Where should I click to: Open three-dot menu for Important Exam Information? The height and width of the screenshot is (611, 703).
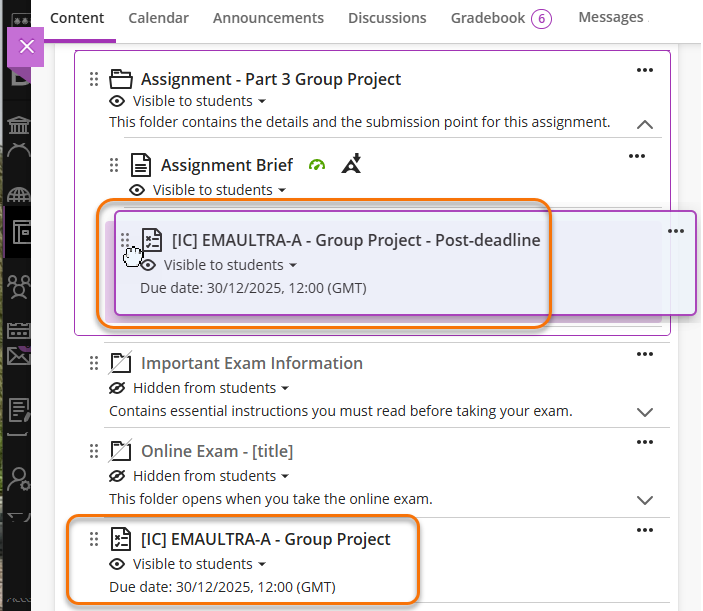point(645,354)
